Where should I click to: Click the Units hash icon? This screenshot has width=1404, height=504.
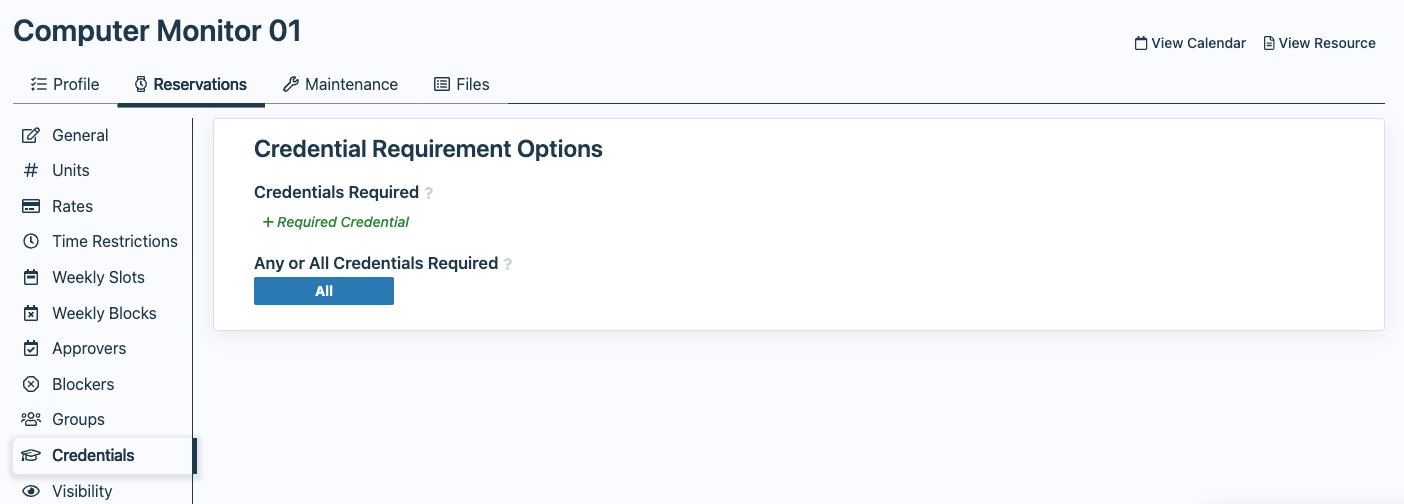click(x=31, y=171)
